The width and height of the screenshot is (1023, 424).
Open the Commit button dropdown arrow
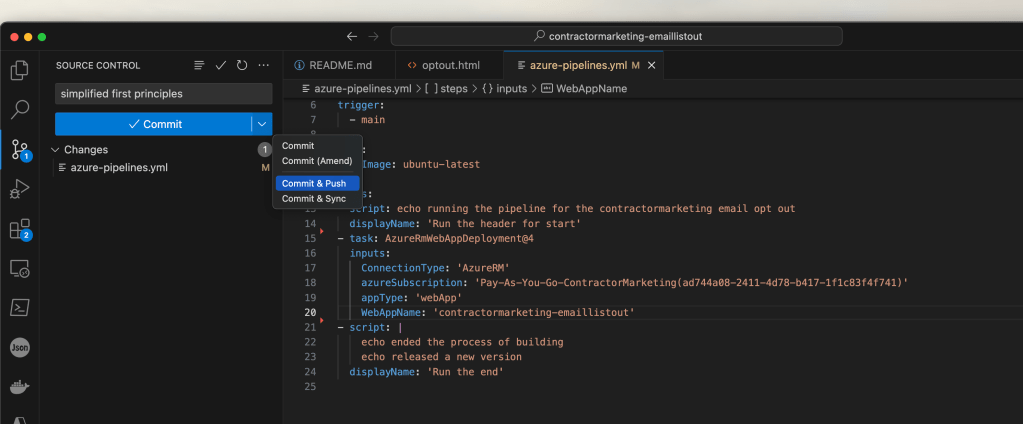262,124
